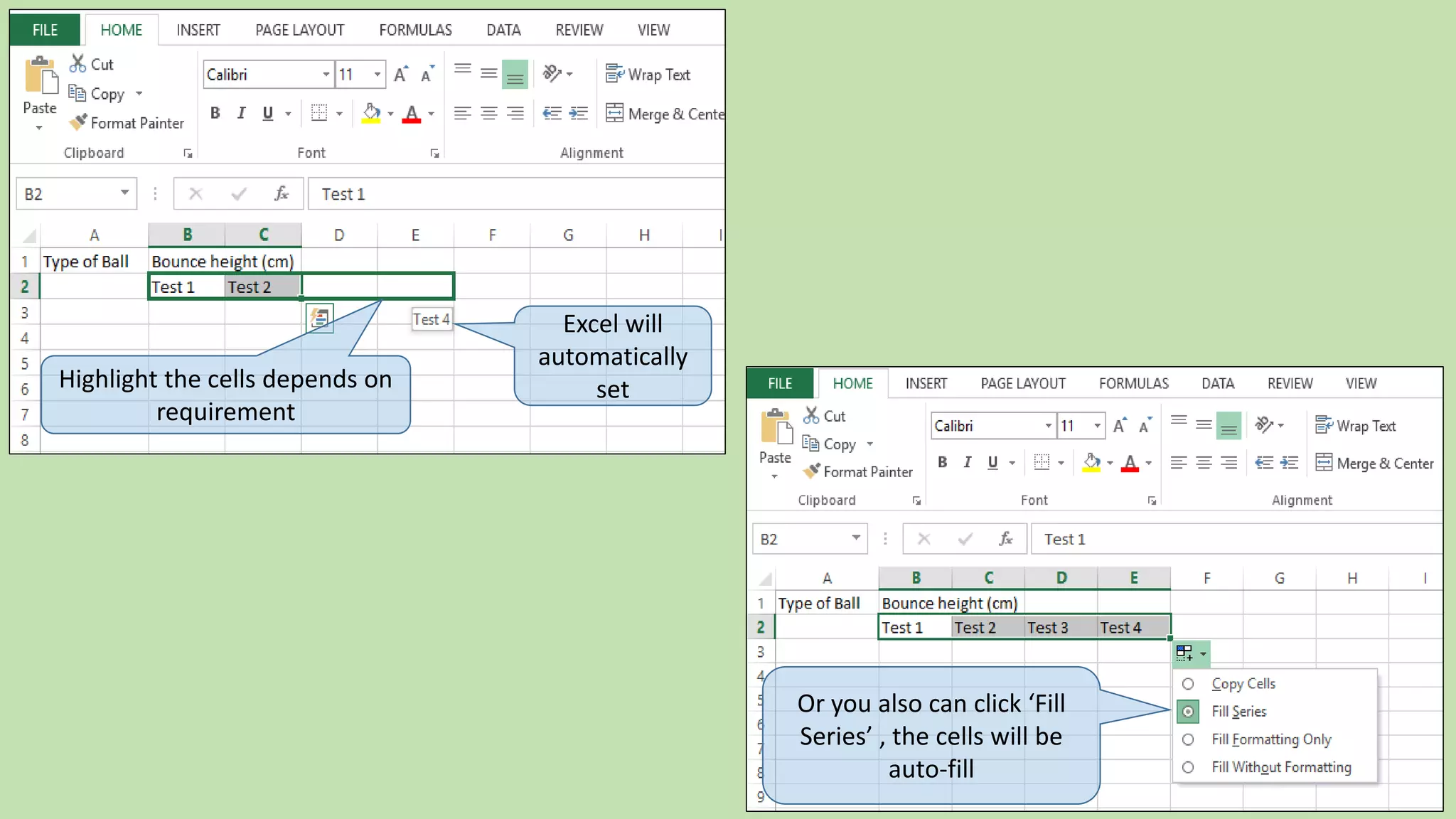Open Name Box dropdown in left window

pos(124,193)
